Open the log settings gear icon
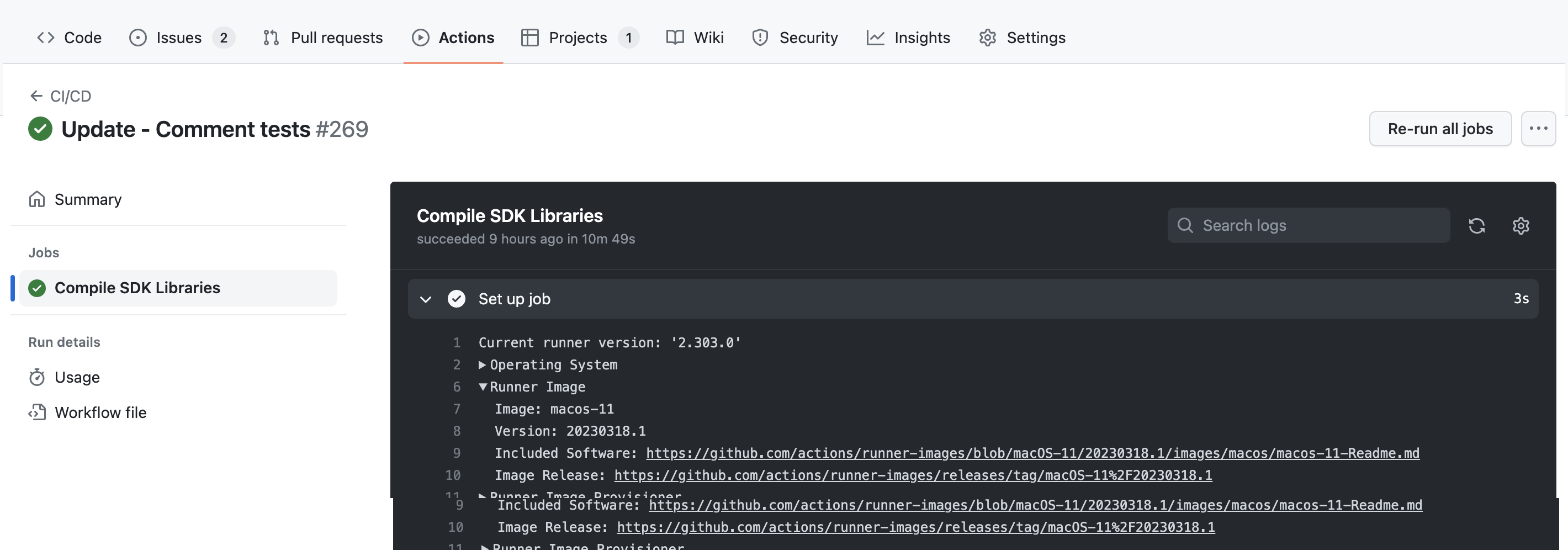Screen dimensions: 1568x550 [1521, 225]
